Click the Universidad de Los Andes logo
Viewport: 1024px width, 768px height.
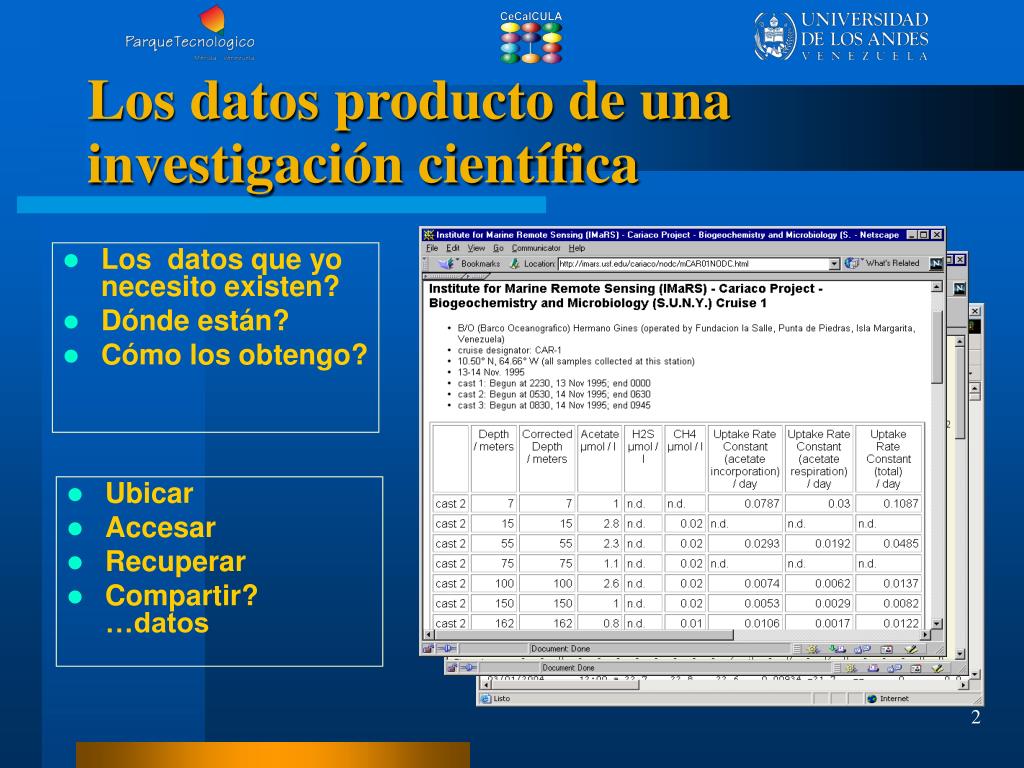pyautogui.click(x=841, y=37)
